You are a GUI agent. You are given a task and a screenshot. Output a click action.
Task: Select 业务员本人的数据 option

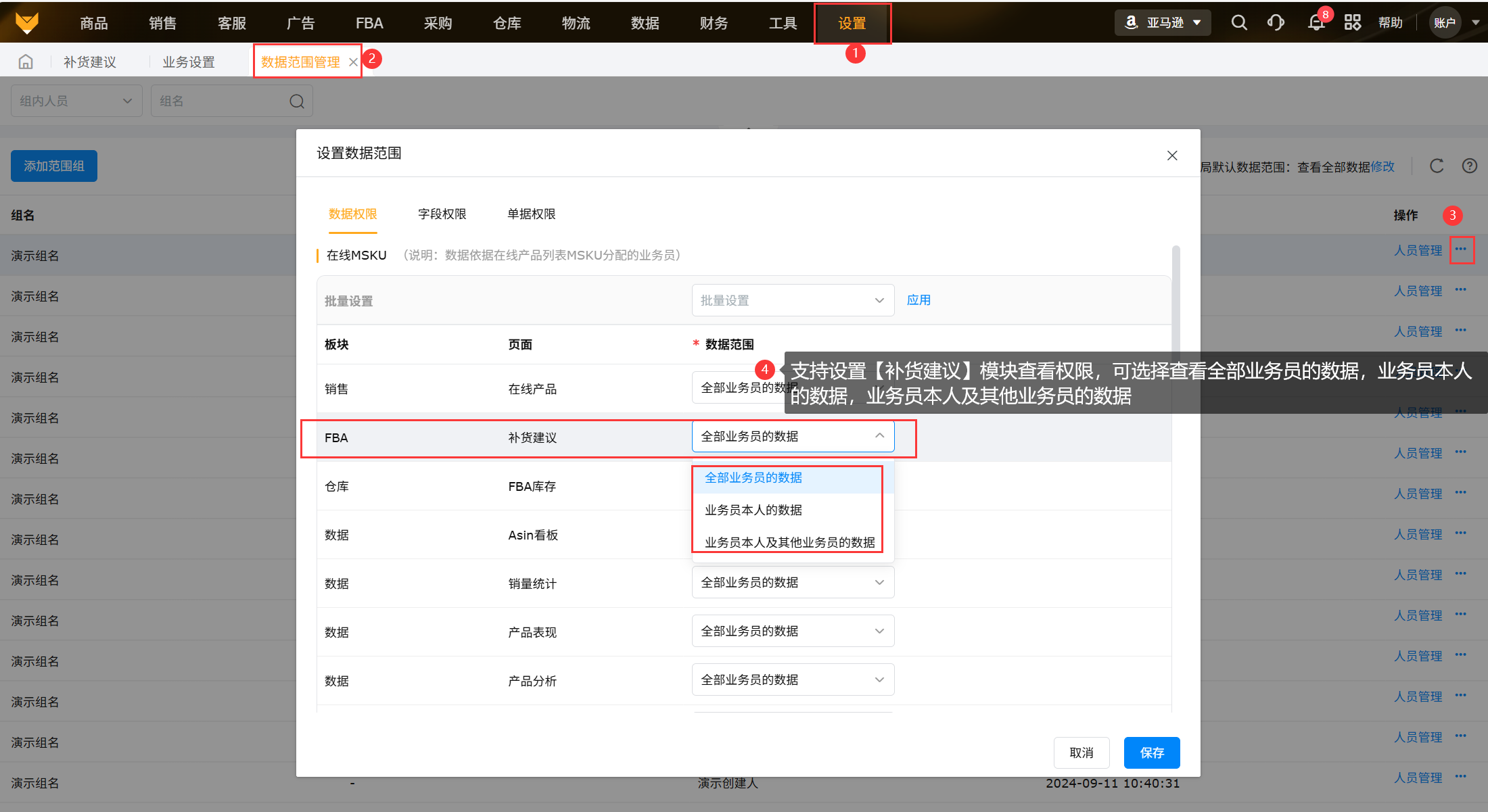point(753,510)
